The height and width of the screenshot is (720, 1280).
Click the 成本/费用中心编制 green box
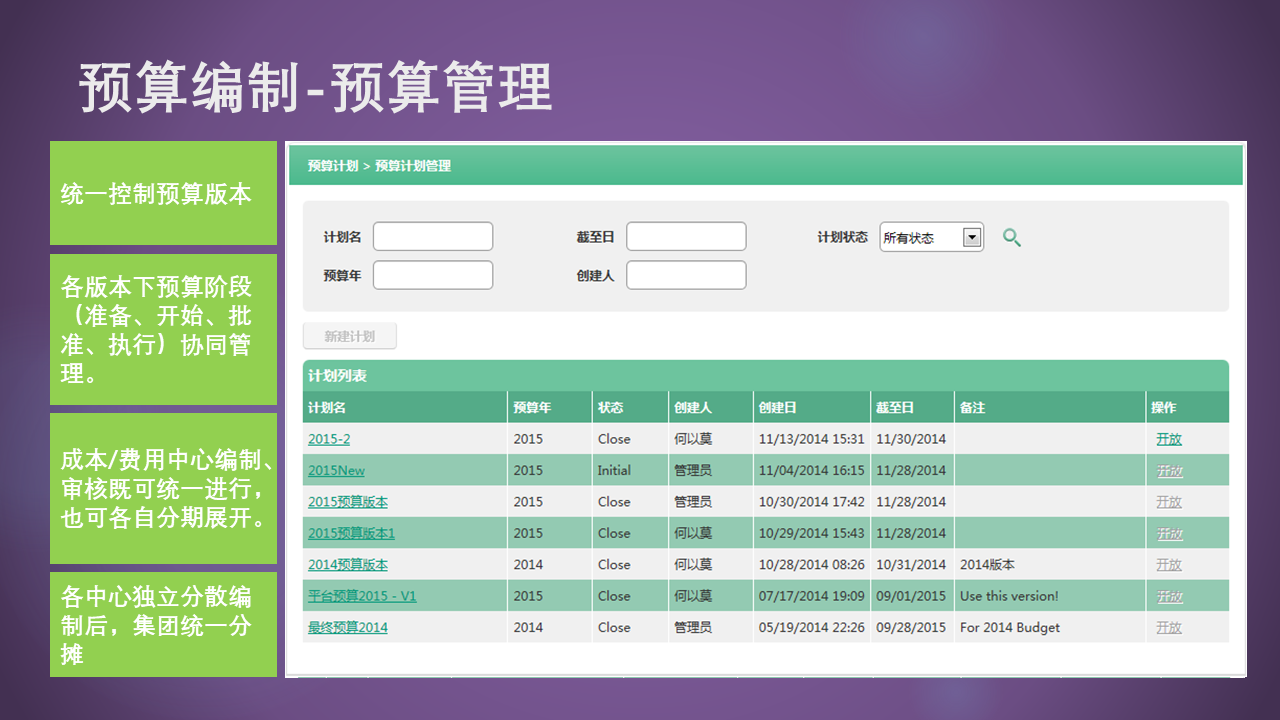tap(163, 489)
